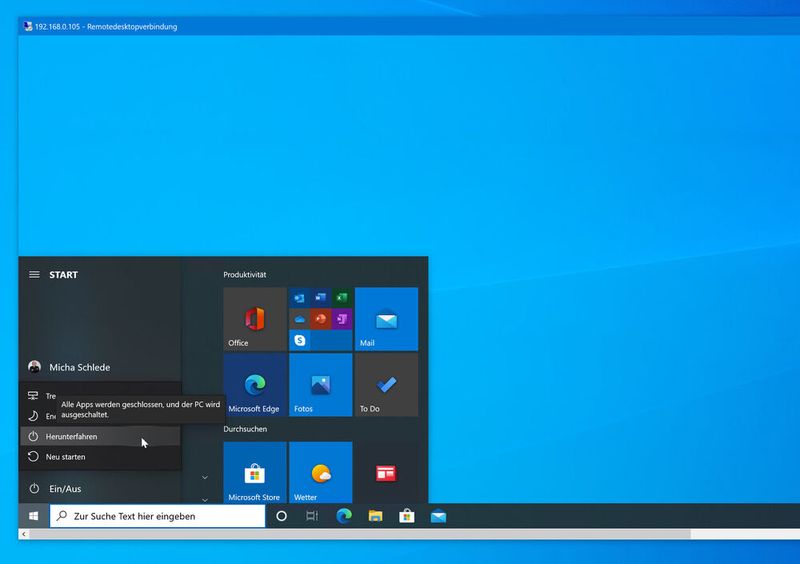800x564 pixels.
Task: Click the PowerPoint icon in Office folder tile
Action: [x=321, y=319]
